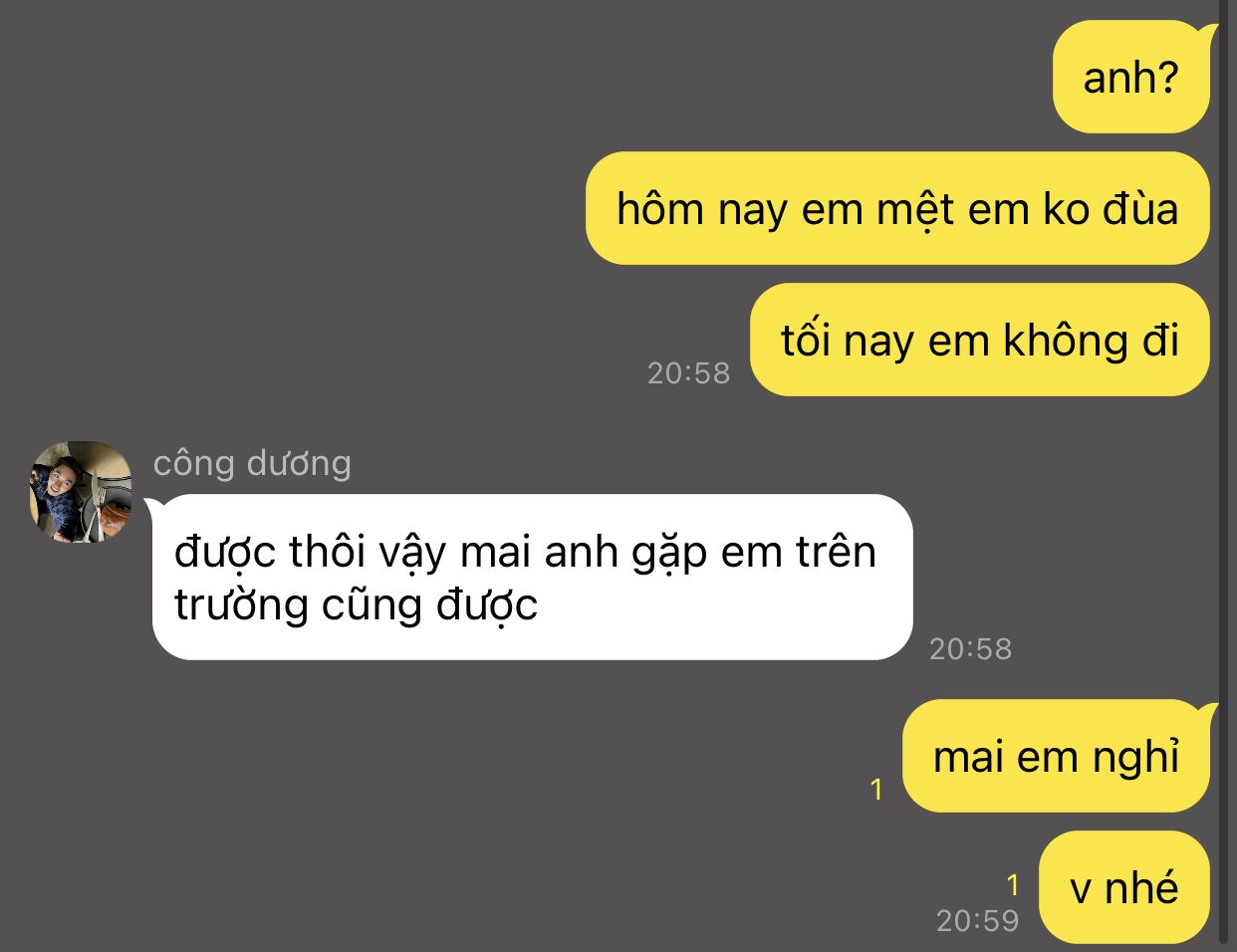Select công dương's white reply bubble

pyautogui.click(x=532, y=577)
